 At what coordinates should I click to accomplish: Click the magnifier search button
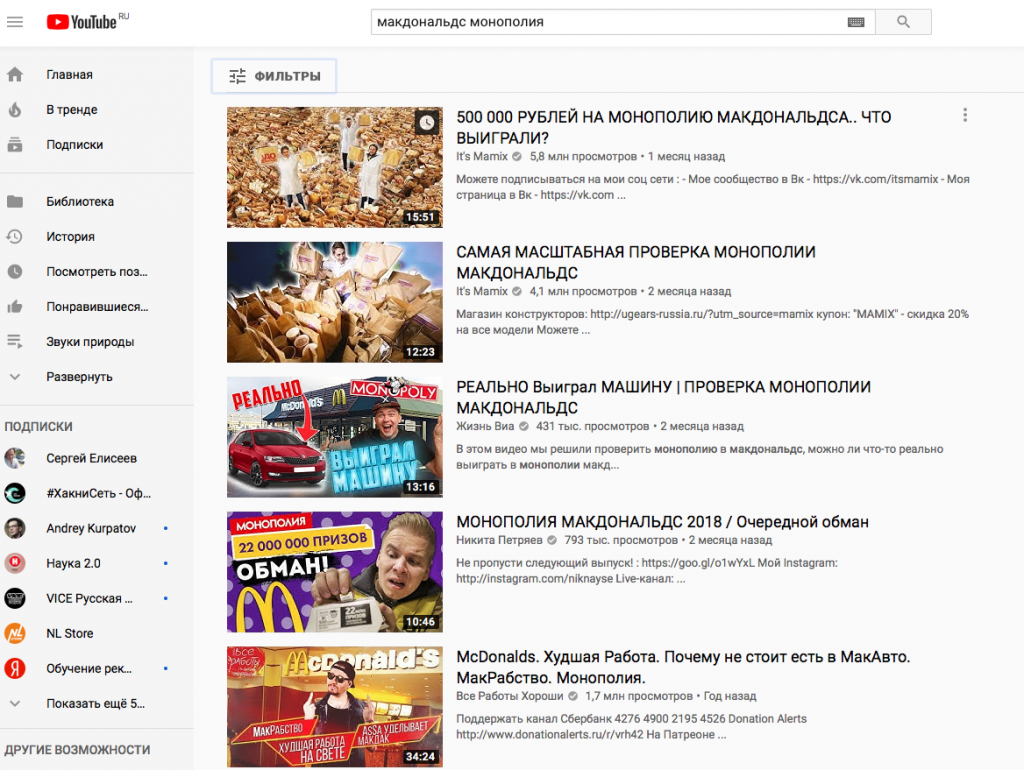point(903,22)
